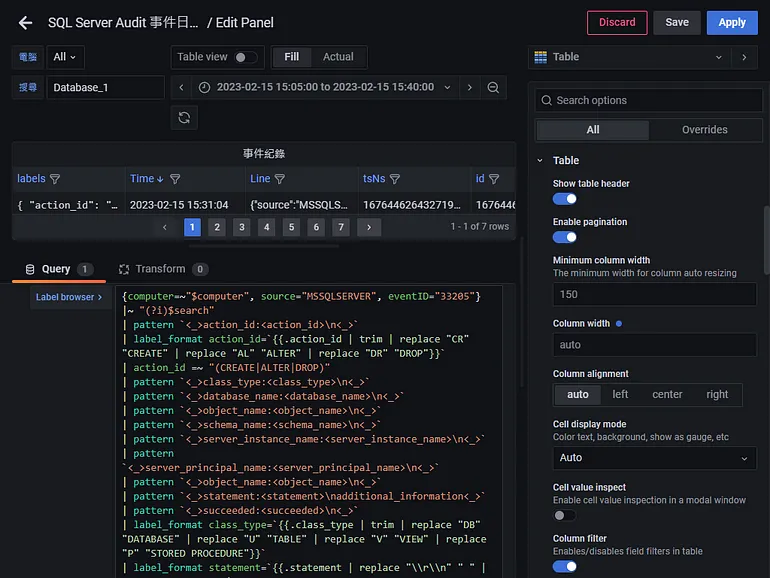Screen dimensions: 770x578
Task: Open the All variable dropdown
Action: click(65, 57)
